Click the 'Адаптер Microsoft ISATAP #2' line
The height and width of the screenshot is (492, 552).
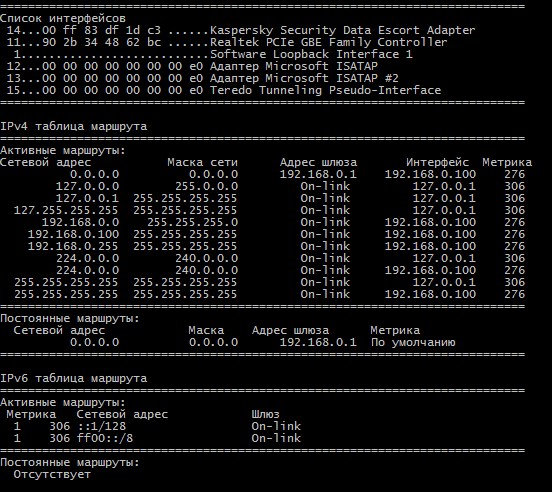(x=202, y=78)
